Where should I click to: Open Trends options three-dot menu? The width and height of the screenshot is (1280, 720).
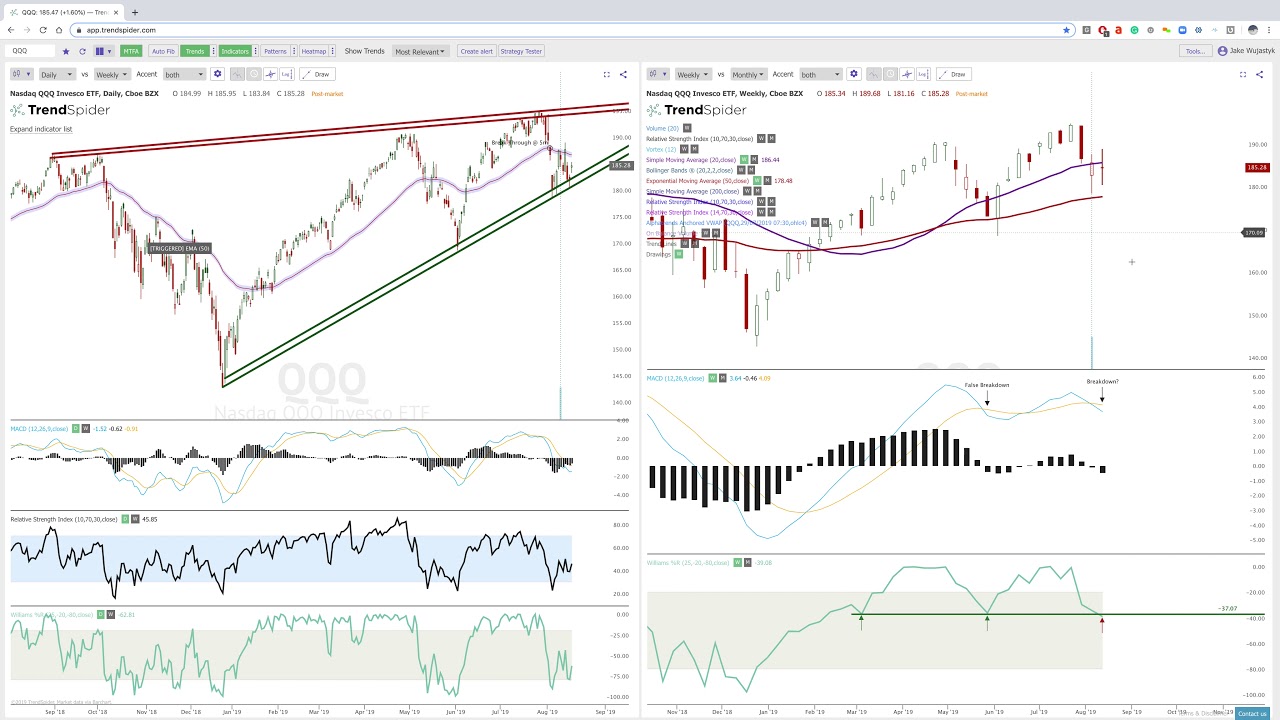coord(213,51)
